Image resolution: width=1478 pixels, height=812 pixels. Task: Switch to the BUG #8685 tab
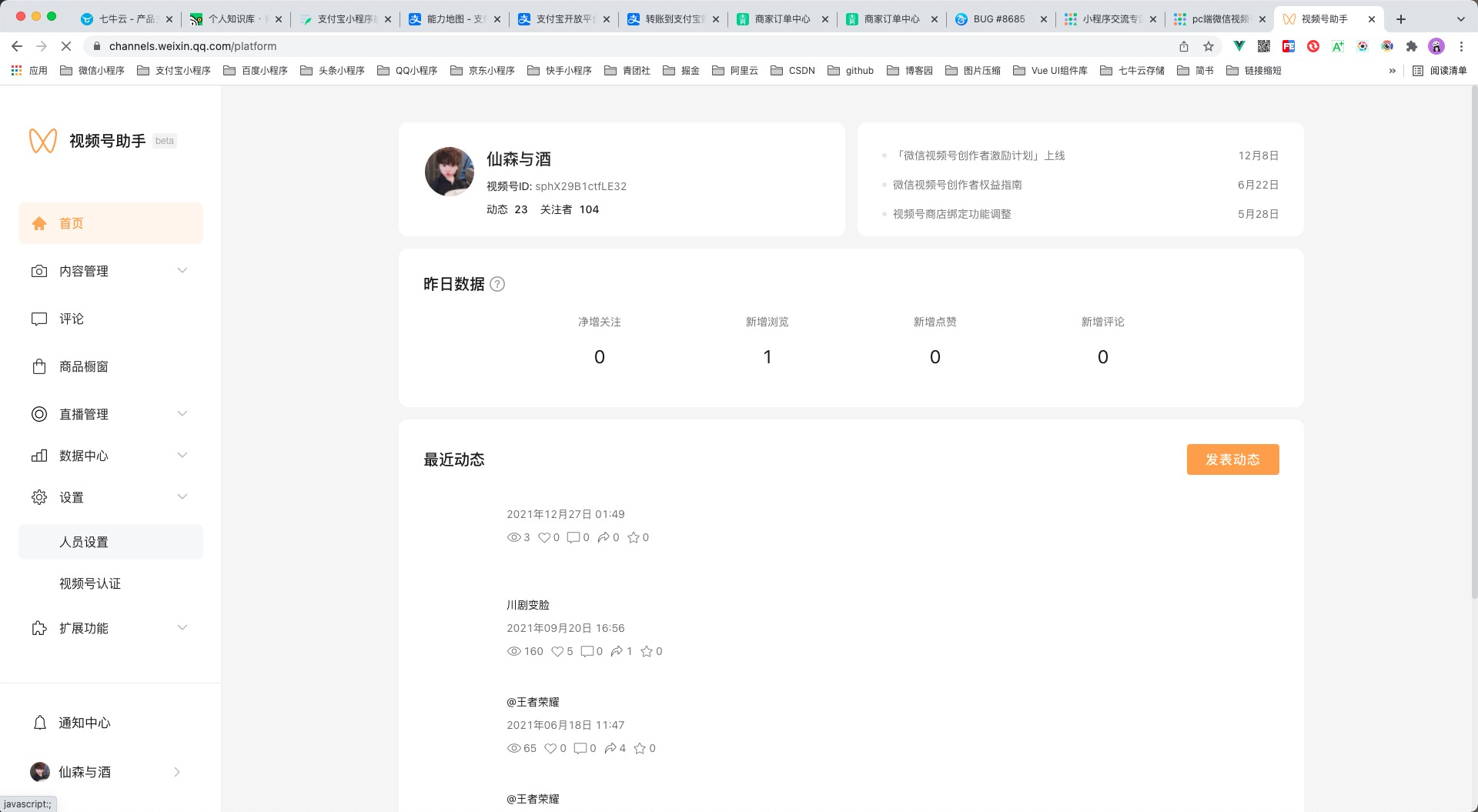(x=1000, y=18)
